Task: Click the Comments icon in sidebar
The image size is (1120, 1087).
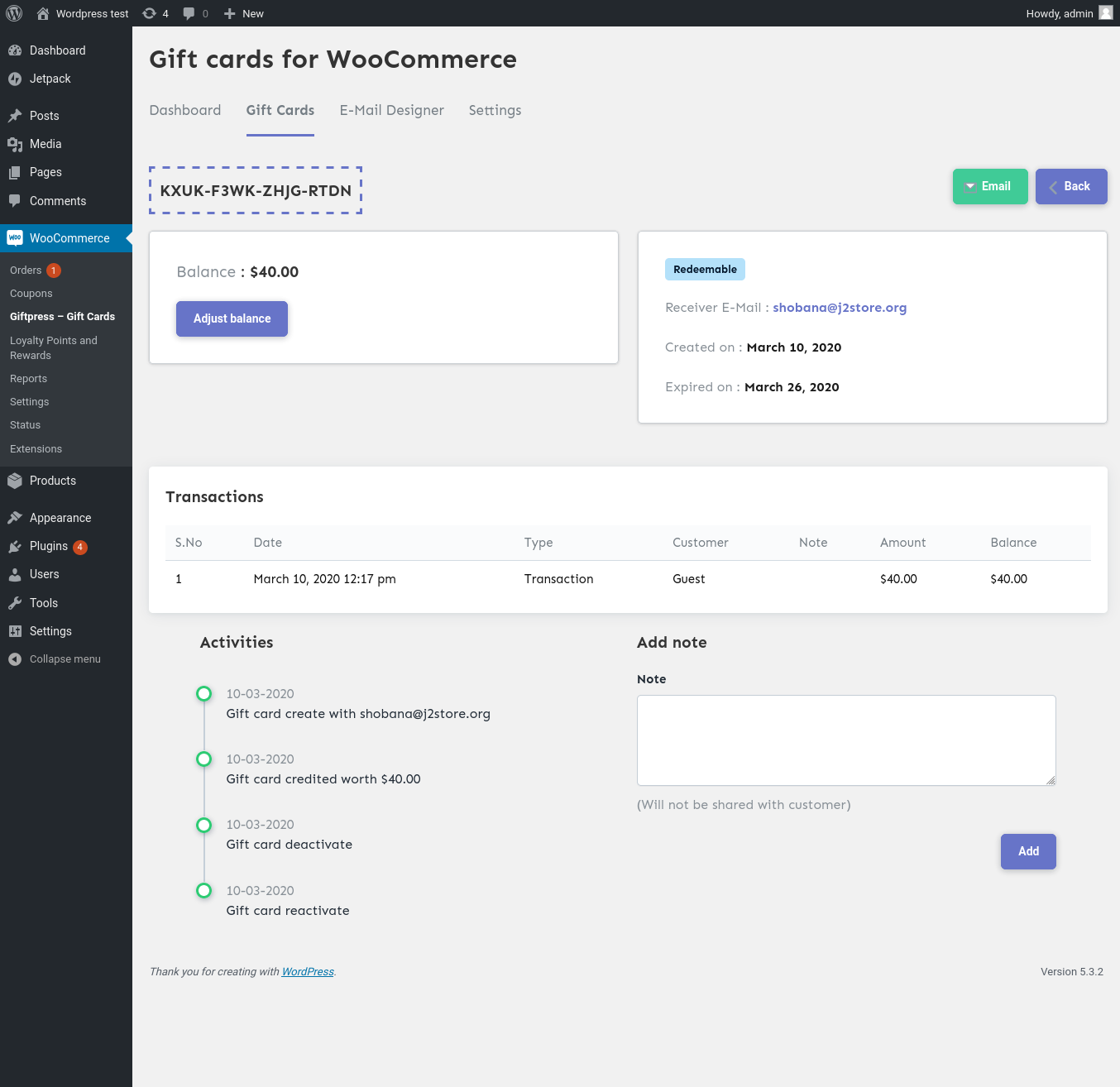Action: tap(15, 201)
